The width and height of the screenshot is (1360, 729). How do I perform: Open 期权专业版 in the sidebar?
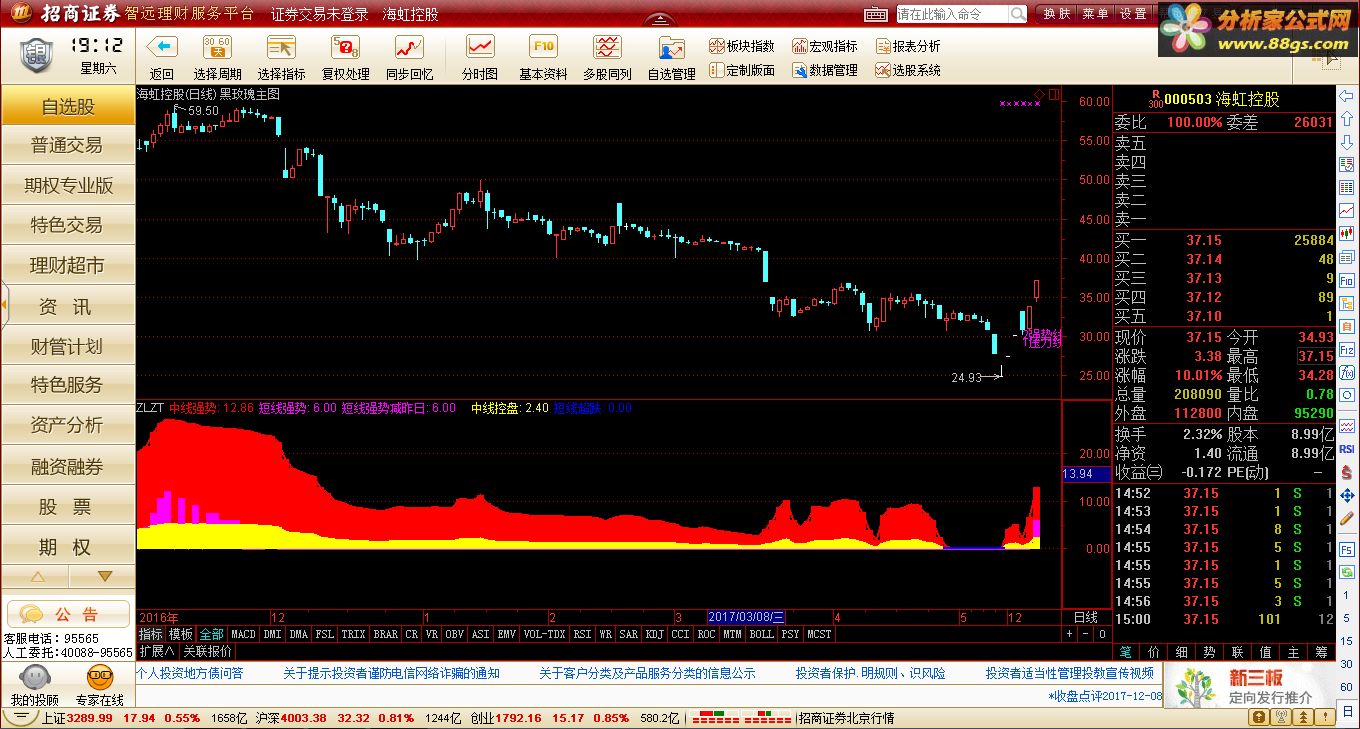pyautogui.click(x=67, y=186)
